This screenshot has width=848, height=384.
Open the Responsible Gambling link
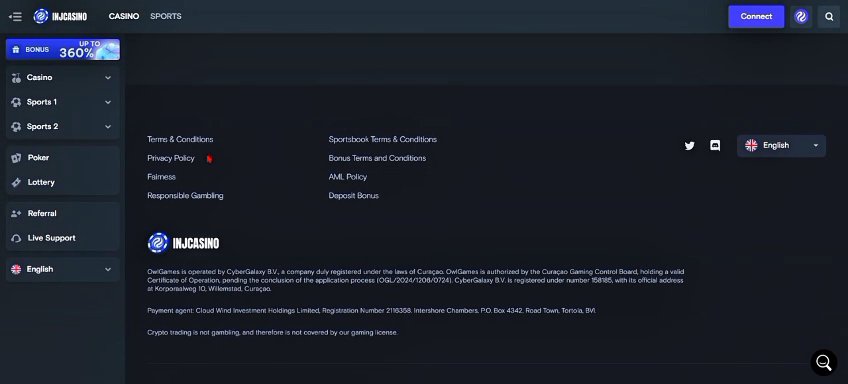185,196
